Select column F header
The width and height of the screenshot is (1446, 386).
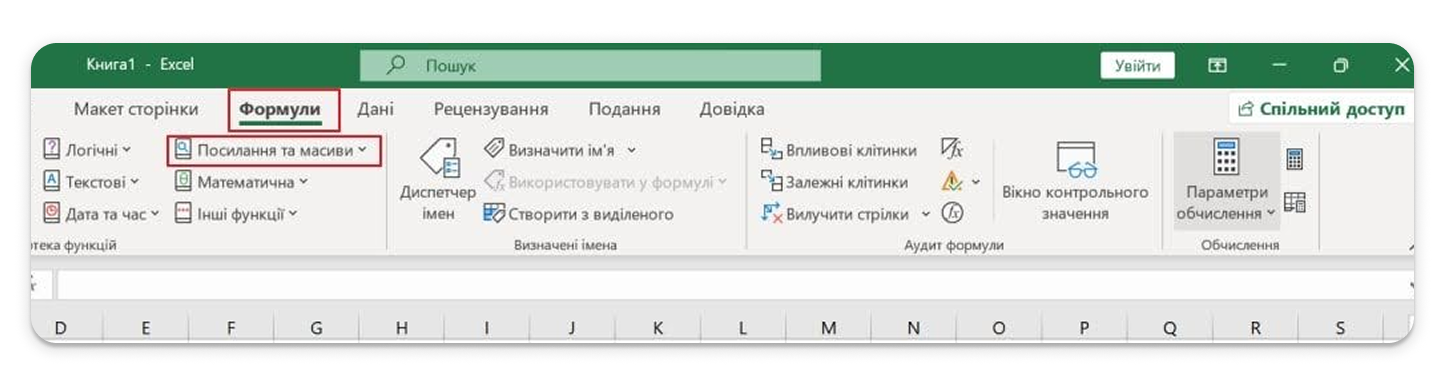coord(231,328)
